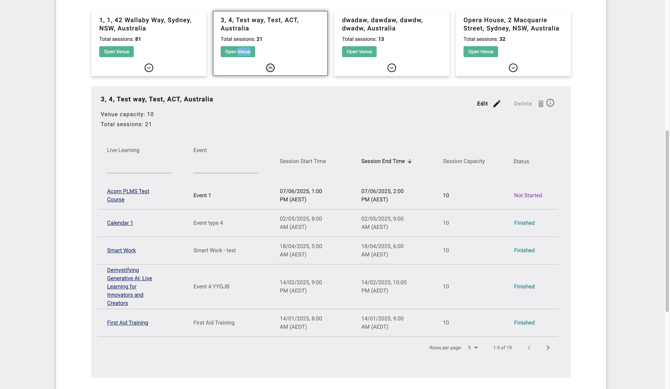The height and width of the screenshot is (389, 670).
Task: Expand the dwadaw venue card chevron
Action: [391, 68]
